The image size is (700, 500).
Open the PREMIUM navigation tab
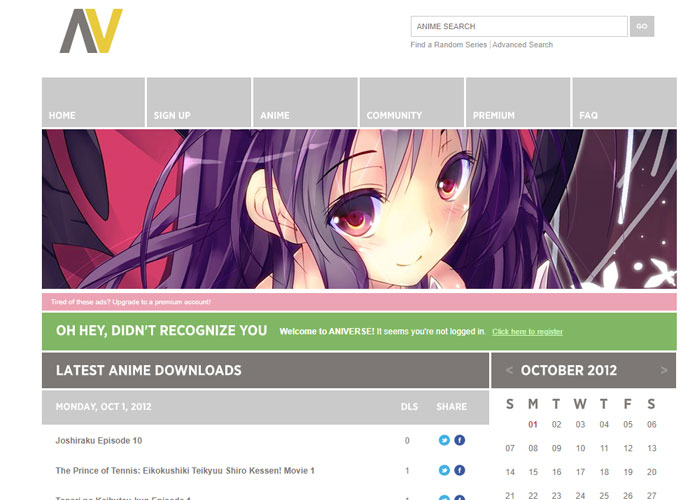518,102
